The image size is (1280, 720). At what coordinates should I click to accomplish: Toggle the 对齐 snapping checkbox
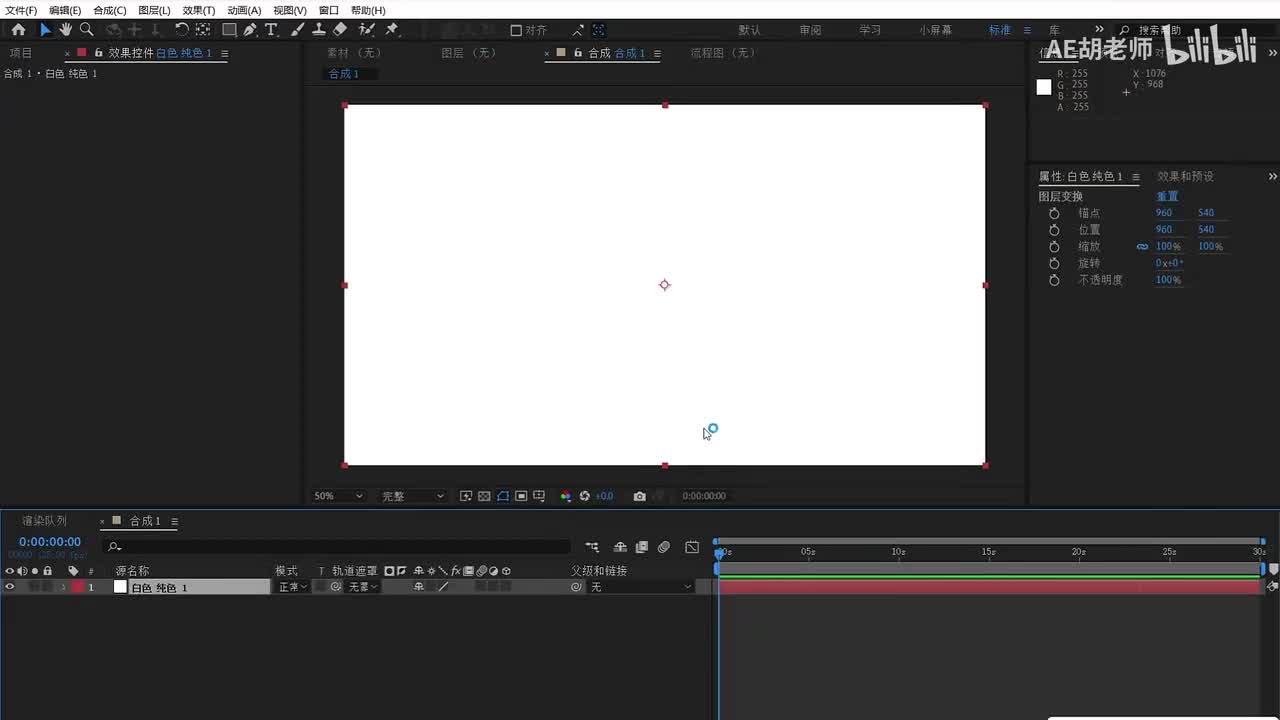[516, 30]
